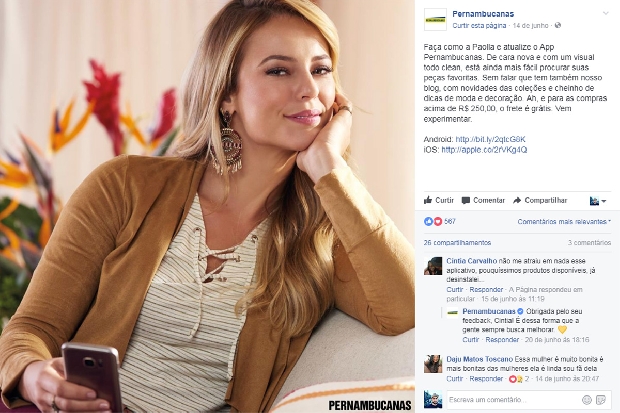
Task: Click the red heart reaction icon
Action: click(438, 222)
